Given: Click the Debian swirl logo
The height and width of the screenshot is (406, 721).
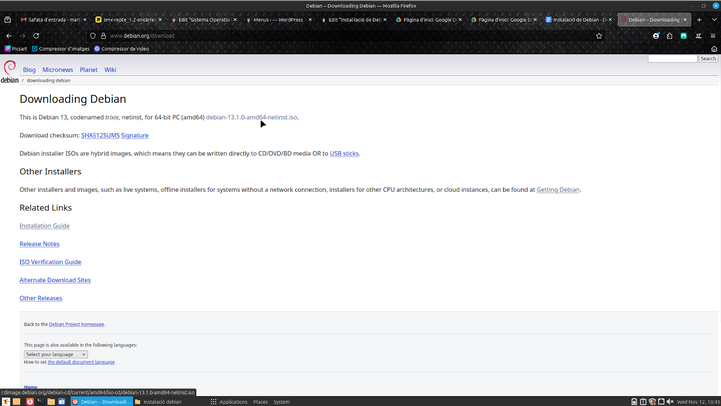Looking at the screenshot, I should pyautogui.click(x=9, y=69).
